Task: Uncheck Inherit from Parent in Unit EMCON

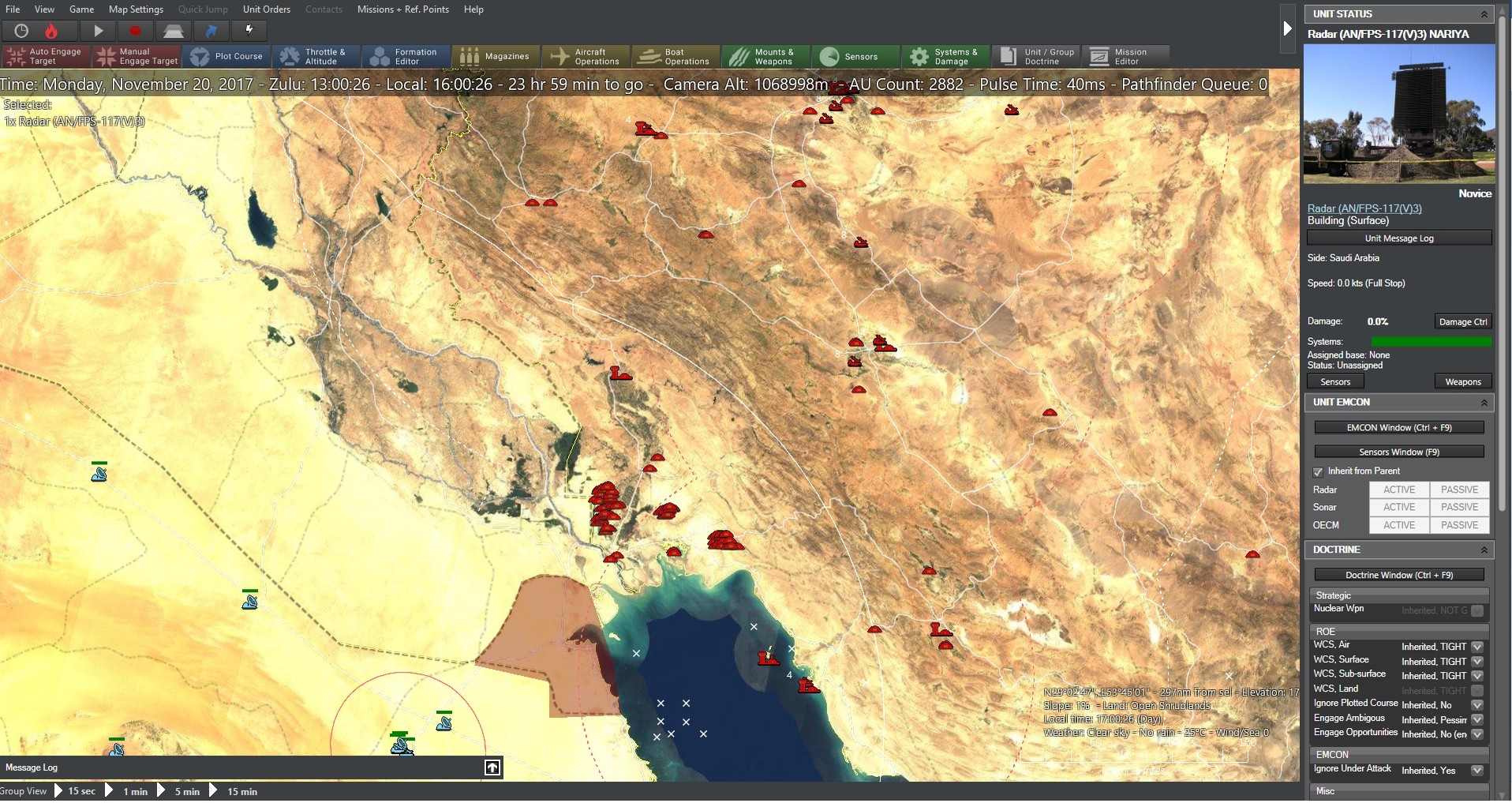Action: (1317, 471)
